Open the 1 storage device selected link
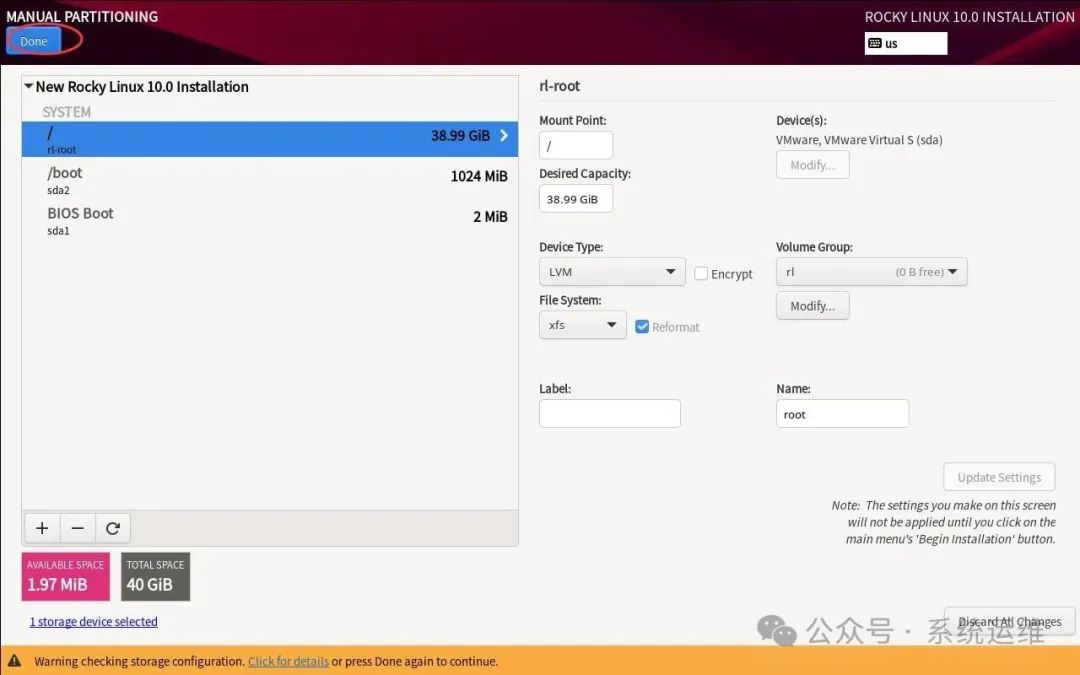 93,622
